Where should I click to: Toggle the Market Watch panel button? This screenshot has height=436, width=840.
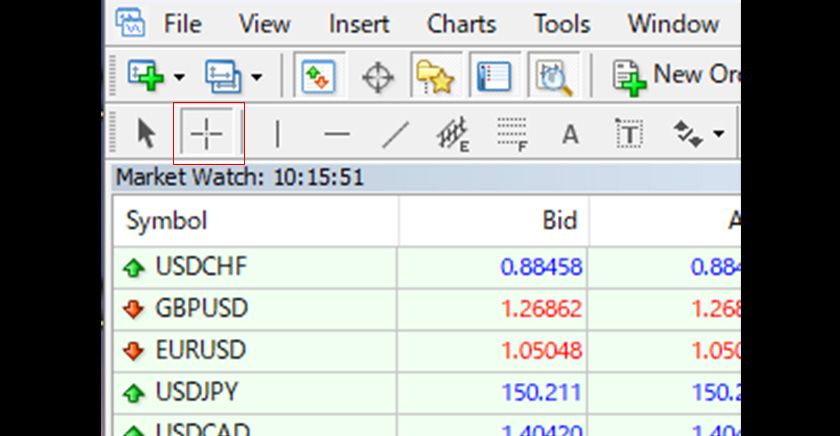tap(319, 77)
